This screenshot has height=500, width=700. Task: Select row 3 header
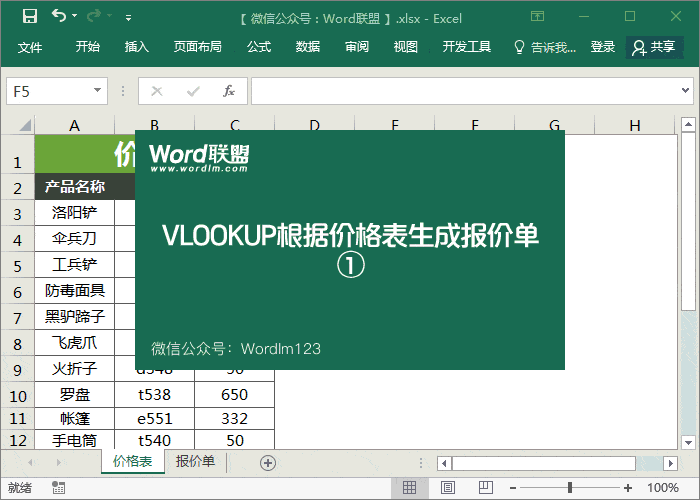(17, 213)
